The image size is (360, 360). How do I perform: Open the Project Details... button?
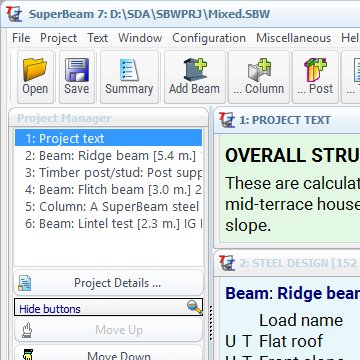pyautogui.click(x=108, y=283)
